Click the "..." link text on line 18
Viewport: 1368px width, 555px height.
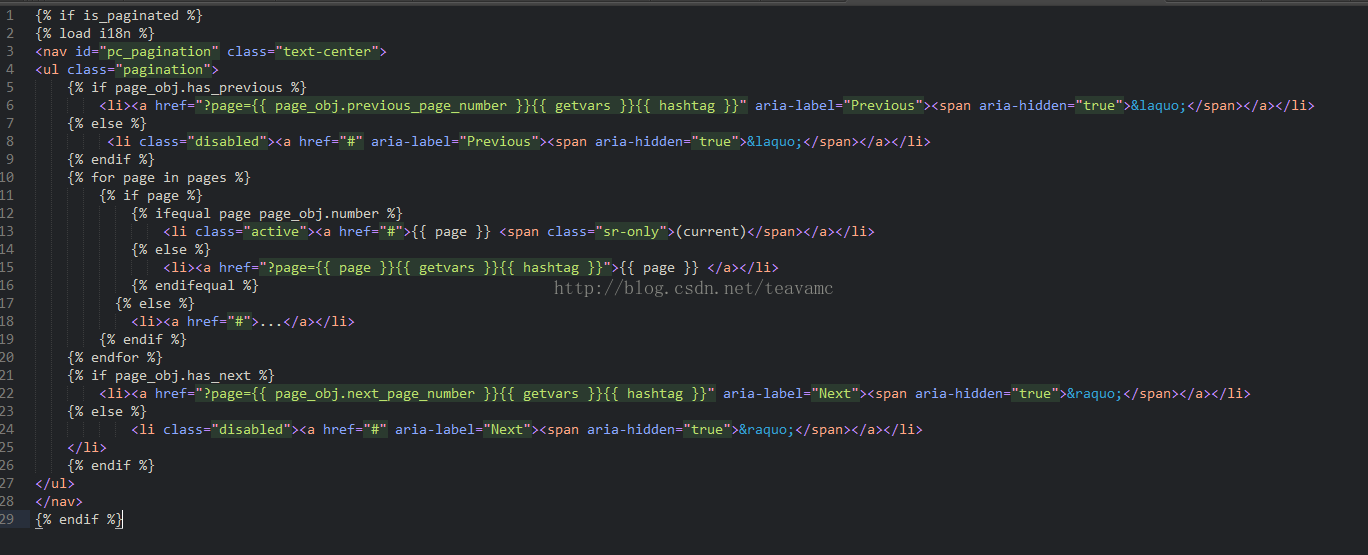(271, 322)
